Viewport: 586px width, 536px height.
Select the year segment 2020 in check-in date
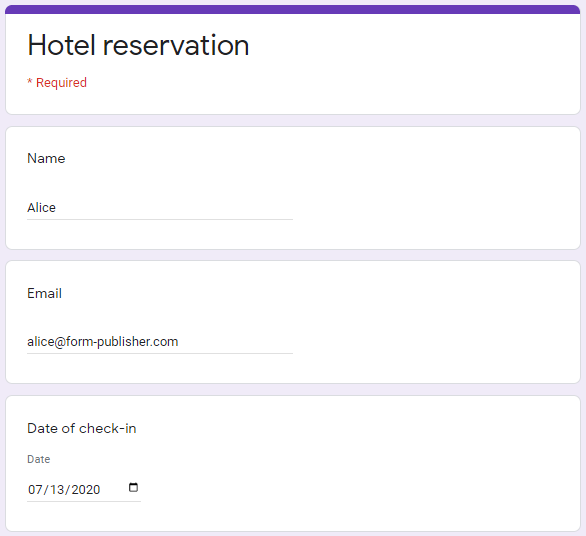point(86,489)
